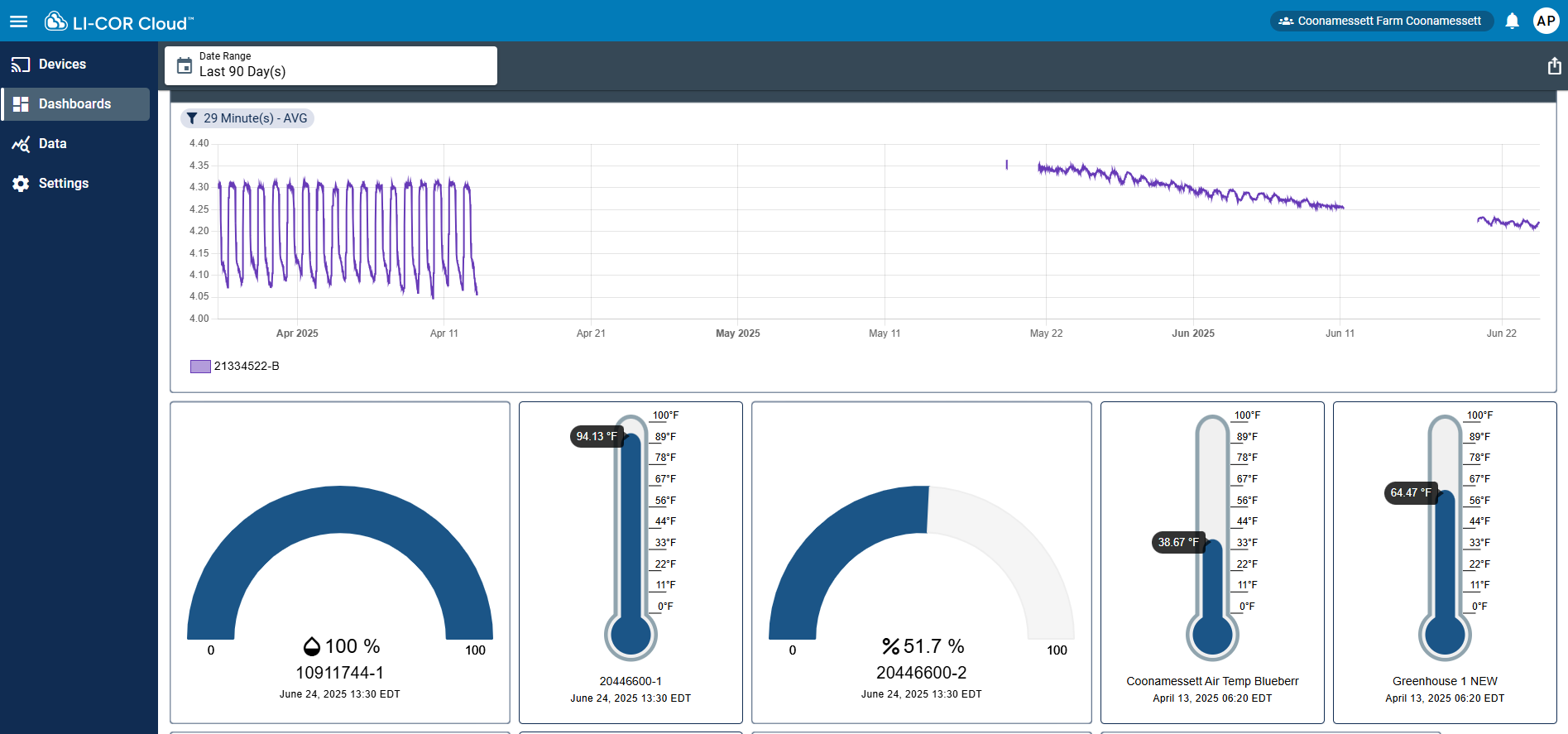Click the 20446600-1 thermometer bulb
The image size is (1568, 734).
click(x=631, y=635)
